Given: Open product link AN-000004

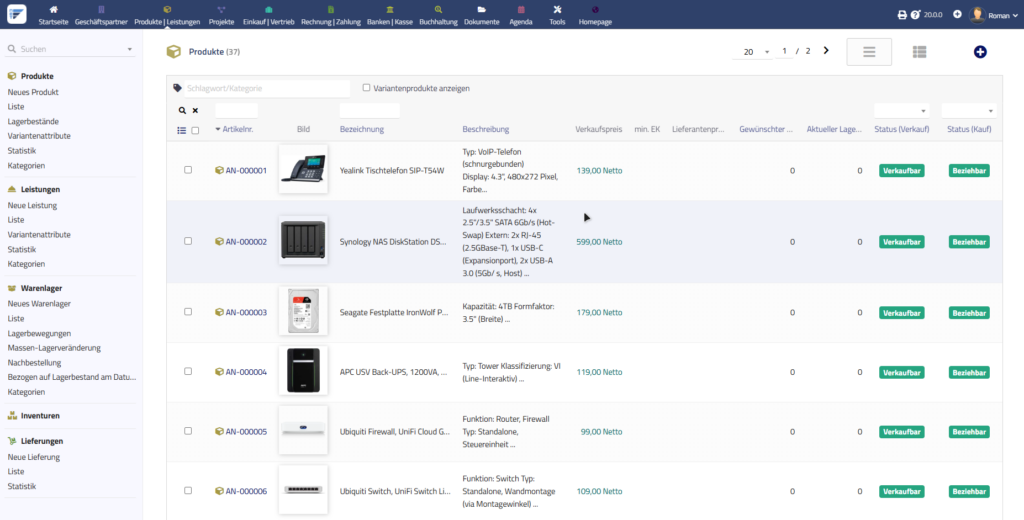Looking at the screenshot, I should pyautogui.click(x=246, y=372).
